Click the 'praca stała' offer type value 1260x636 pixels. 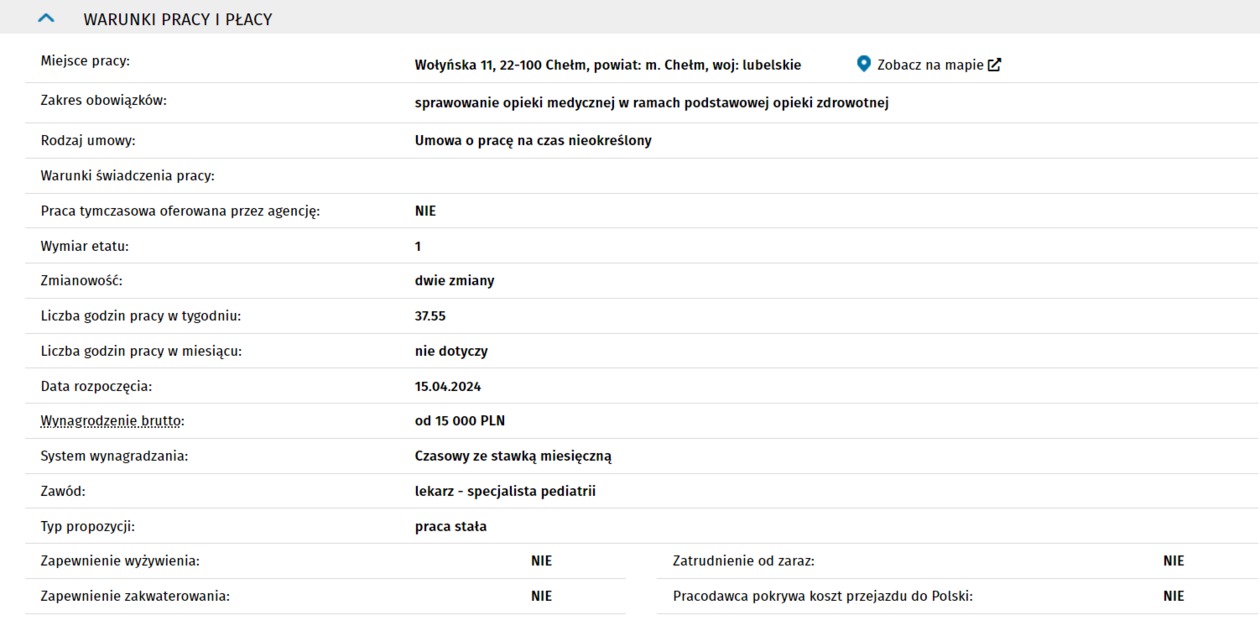(x=451, y=526)
